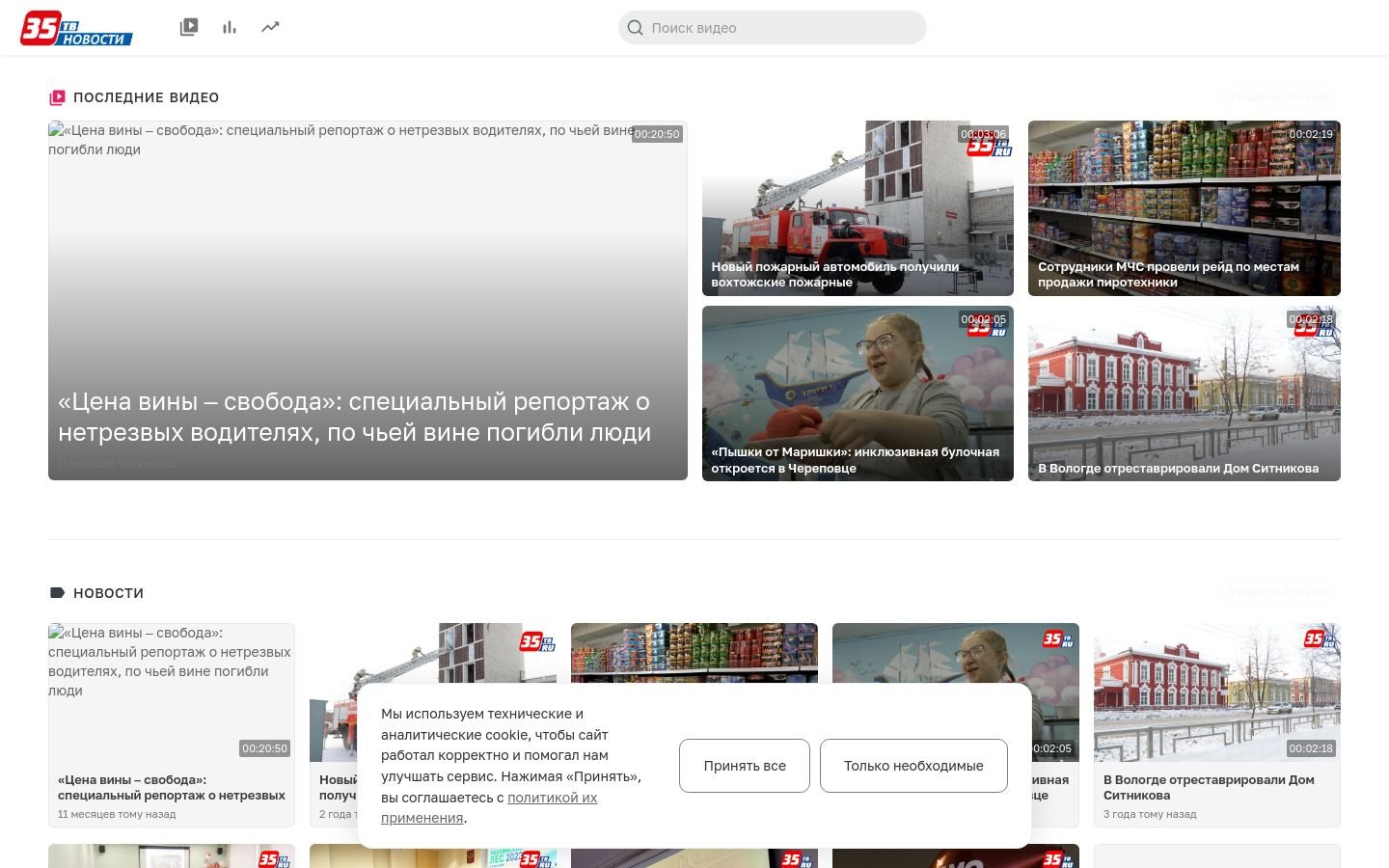Open «Пышки от Маришки» bakery video
This screenshot has width=1389, height=868.
[858, 393]
